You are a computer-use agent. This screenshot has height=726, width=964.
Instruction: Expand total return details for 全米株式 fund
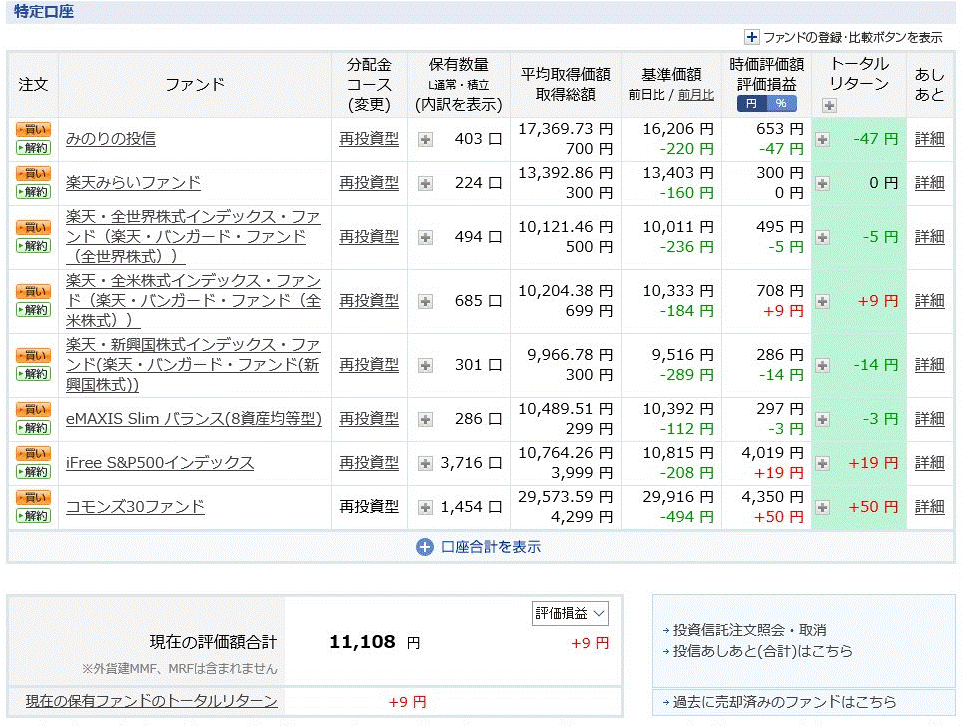click(823, 301)
